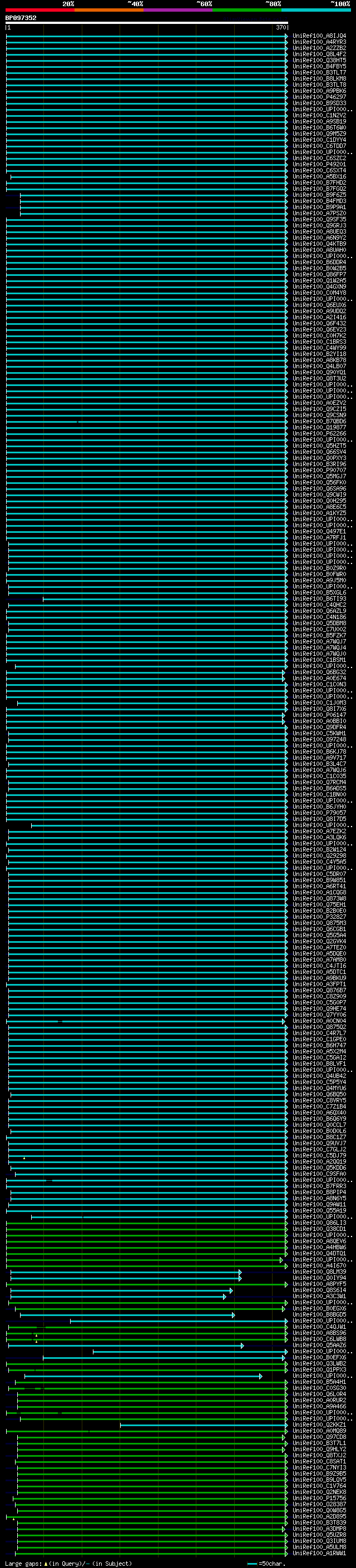The height and width of the screenshot is (1568, 356).
Task: Click label UniRef100_P46297
Action: 319,97
